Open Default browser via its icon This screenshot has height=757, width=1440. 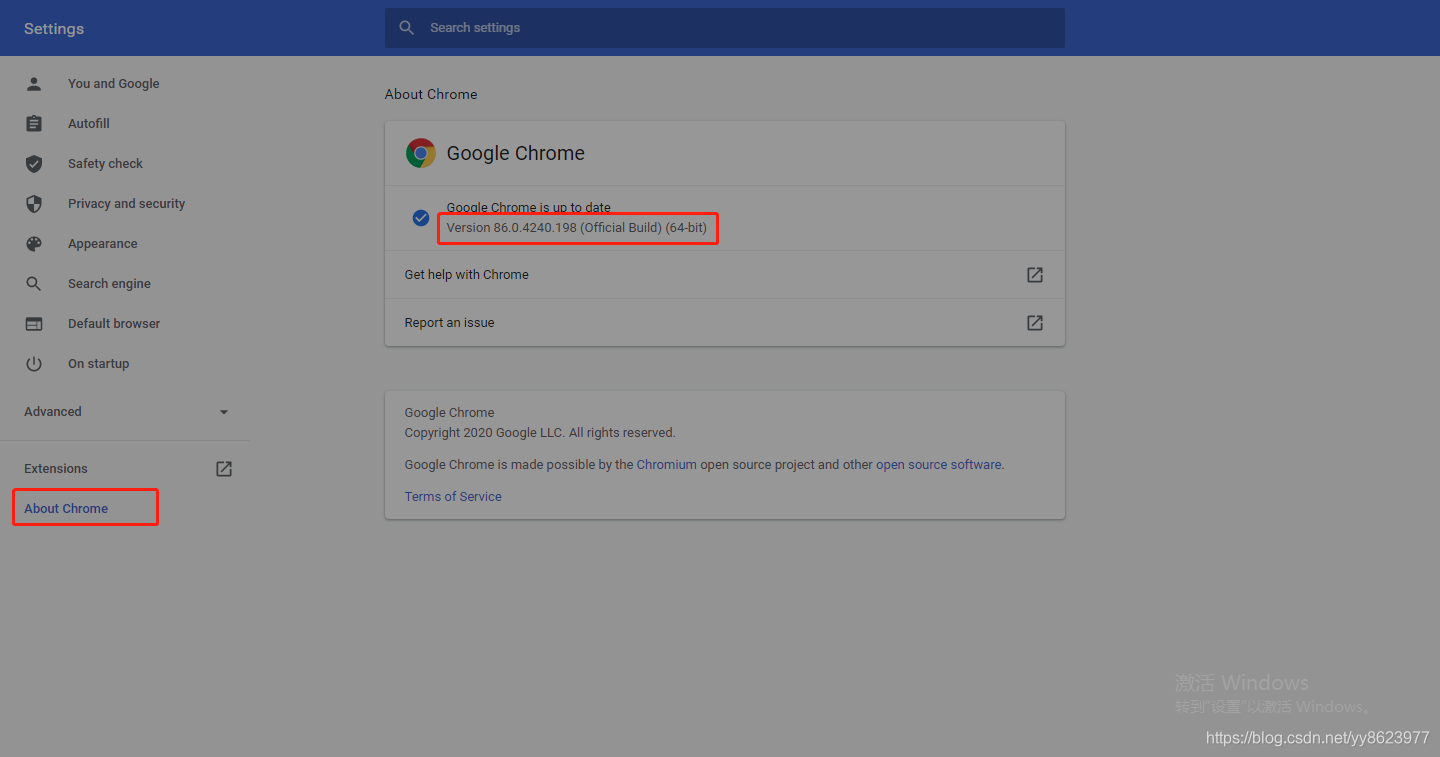point(34,323)
